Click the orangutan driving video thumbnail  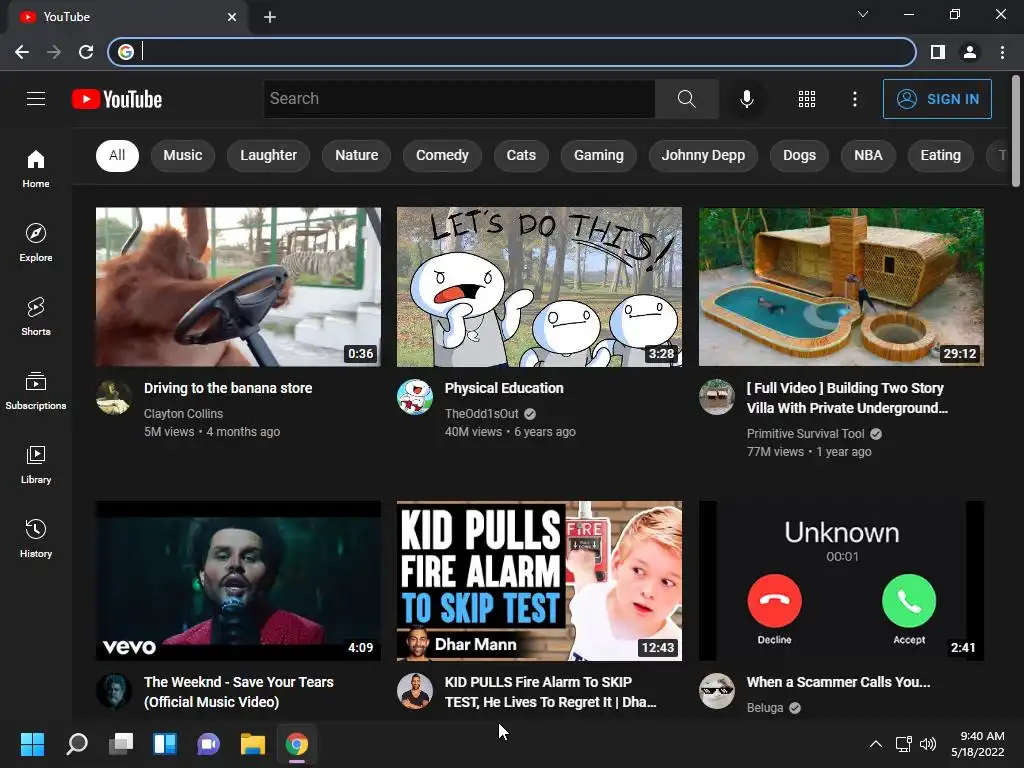click(x=238, y=287)
